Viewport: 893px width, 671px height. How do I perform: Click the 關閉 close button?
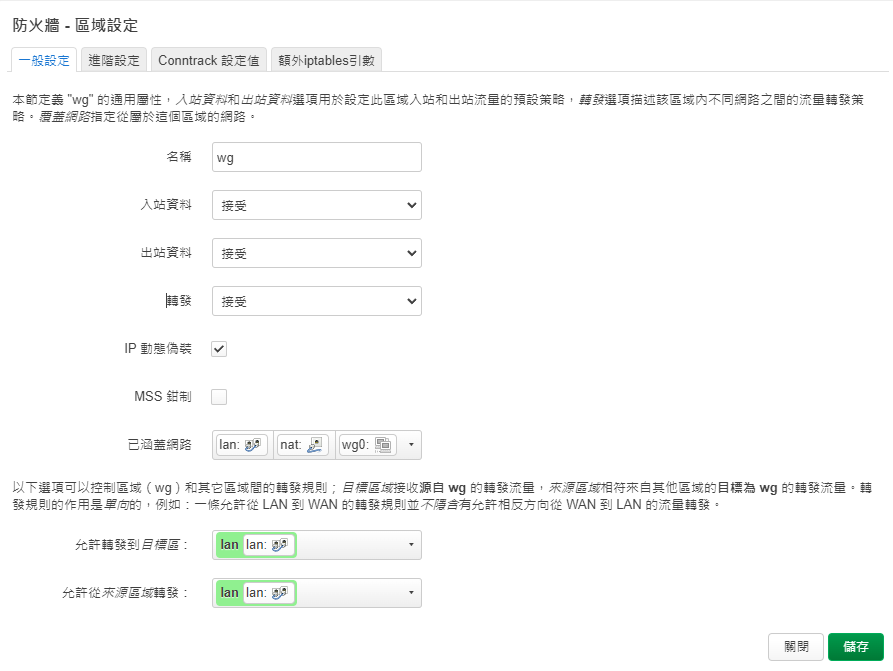pyautogui.click(x=796, y=646)
